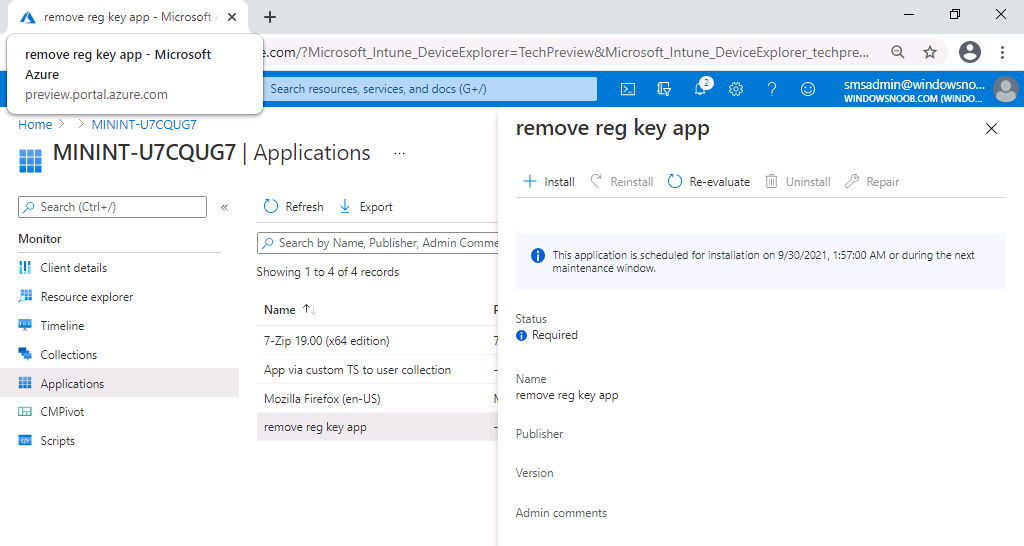Open the smsadmin account avatar
Image resolution: width=1024 pixels, height=546 pixels.
[x=1006, y=89]
